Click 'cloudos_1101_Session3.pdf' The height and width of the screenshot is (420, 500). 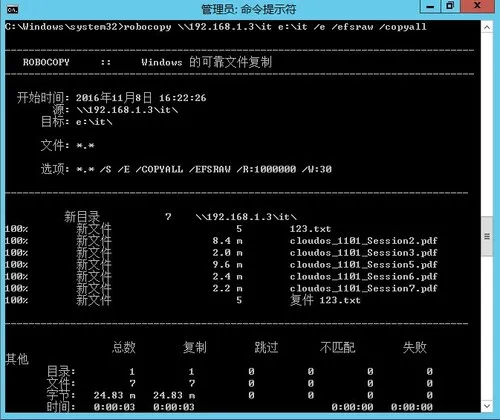[364, 253]
